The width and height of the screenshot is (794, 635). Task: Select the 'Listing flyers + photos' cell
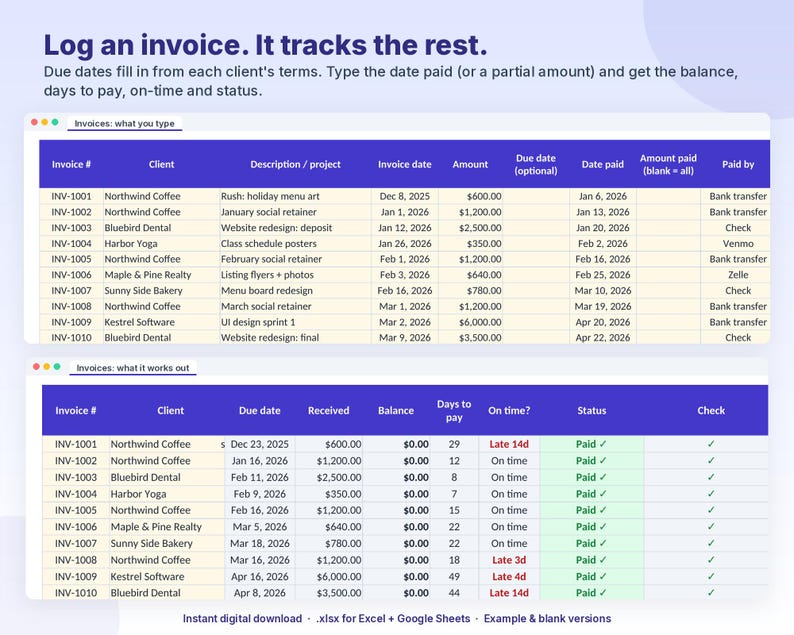295,274
